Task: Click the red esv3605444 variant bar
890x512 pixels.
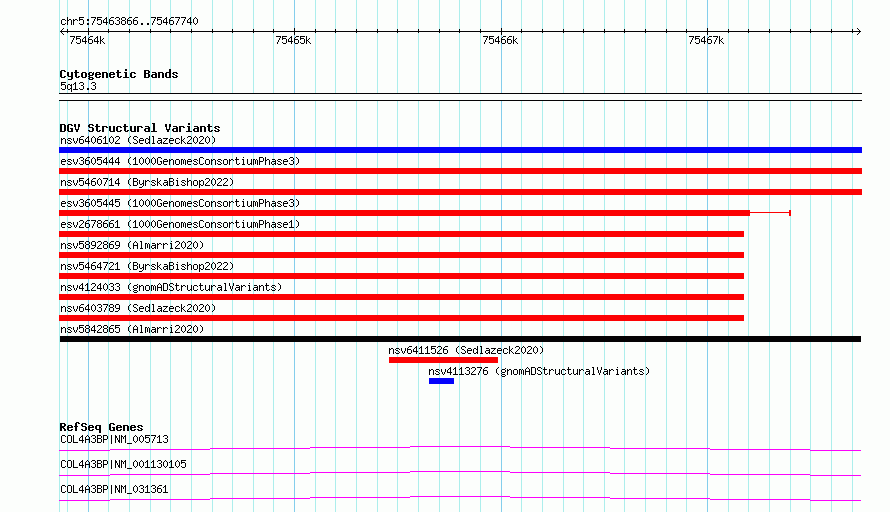Action: coord(460,171)
